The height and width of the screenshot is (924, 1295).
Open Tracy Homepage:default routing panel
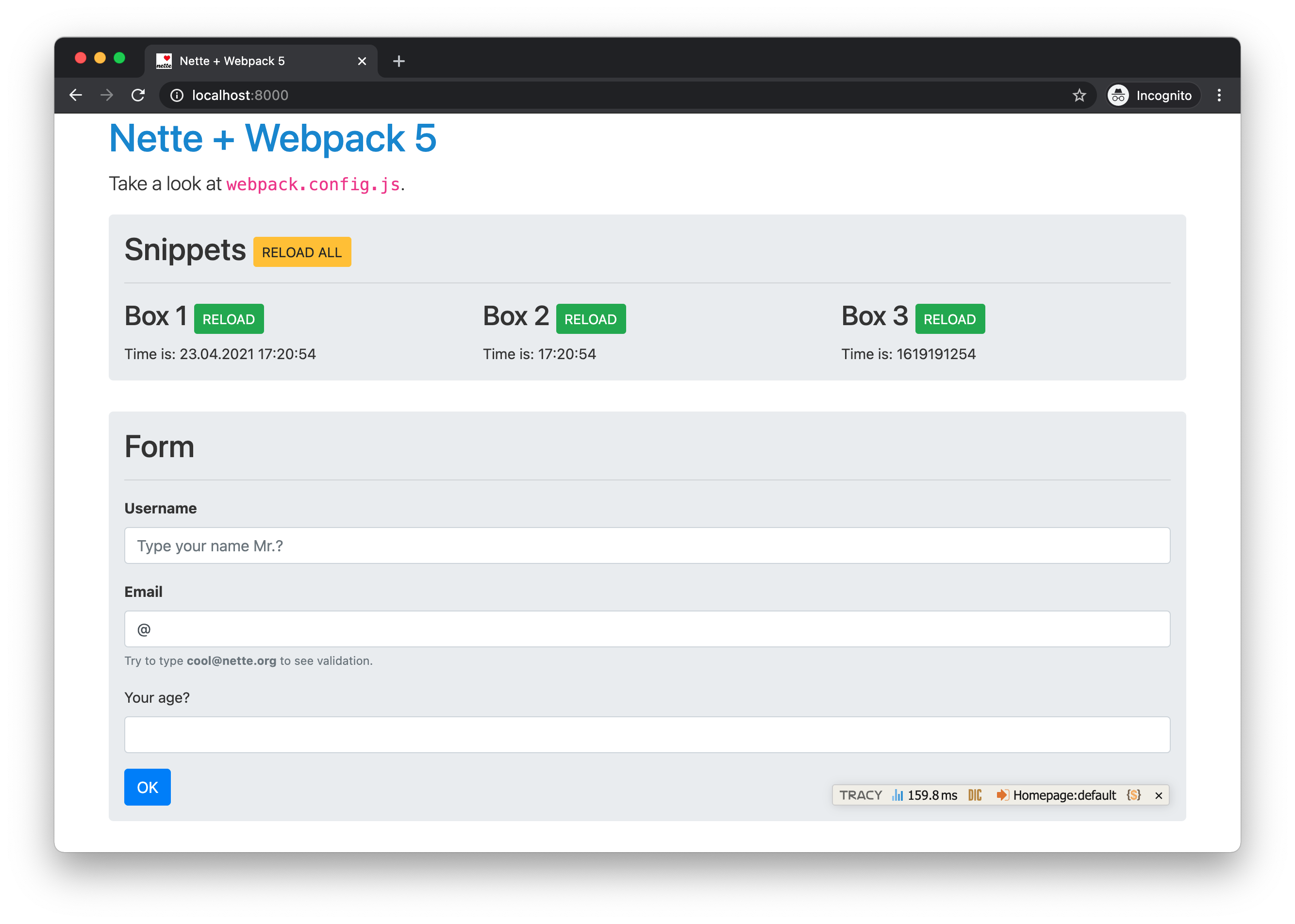click(x=1057, y=795)
